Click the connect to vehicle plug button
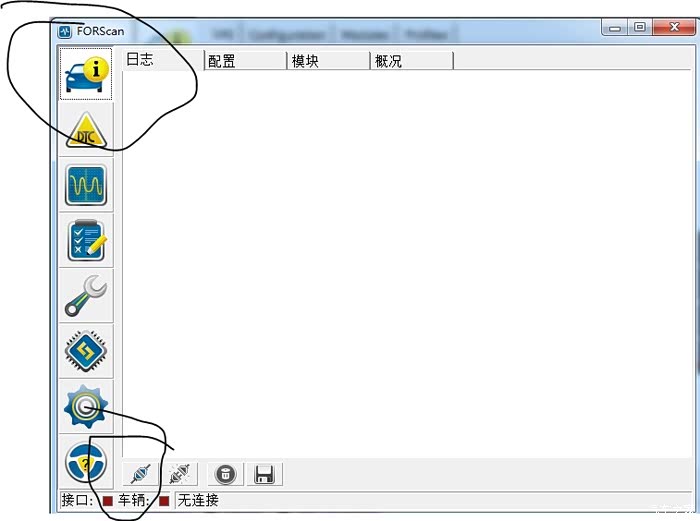Viewport: 700px width, 521px height. [141, 474]
